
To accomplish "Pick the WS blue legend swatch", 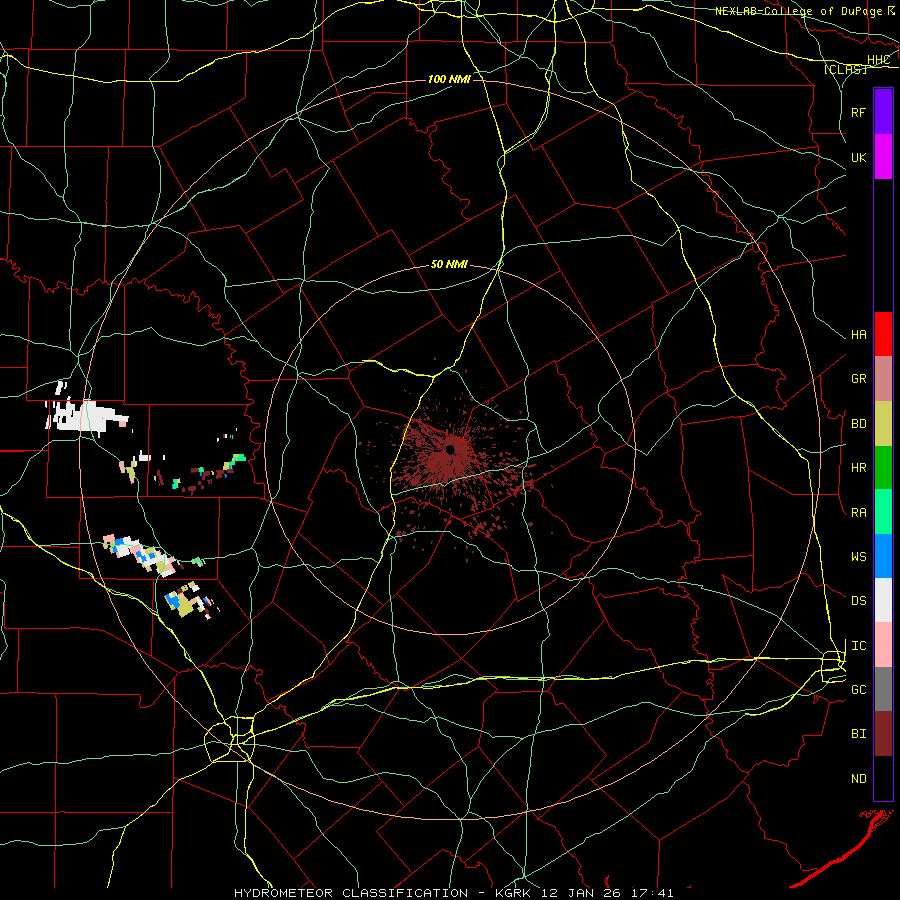I will [x=883, y=556].
